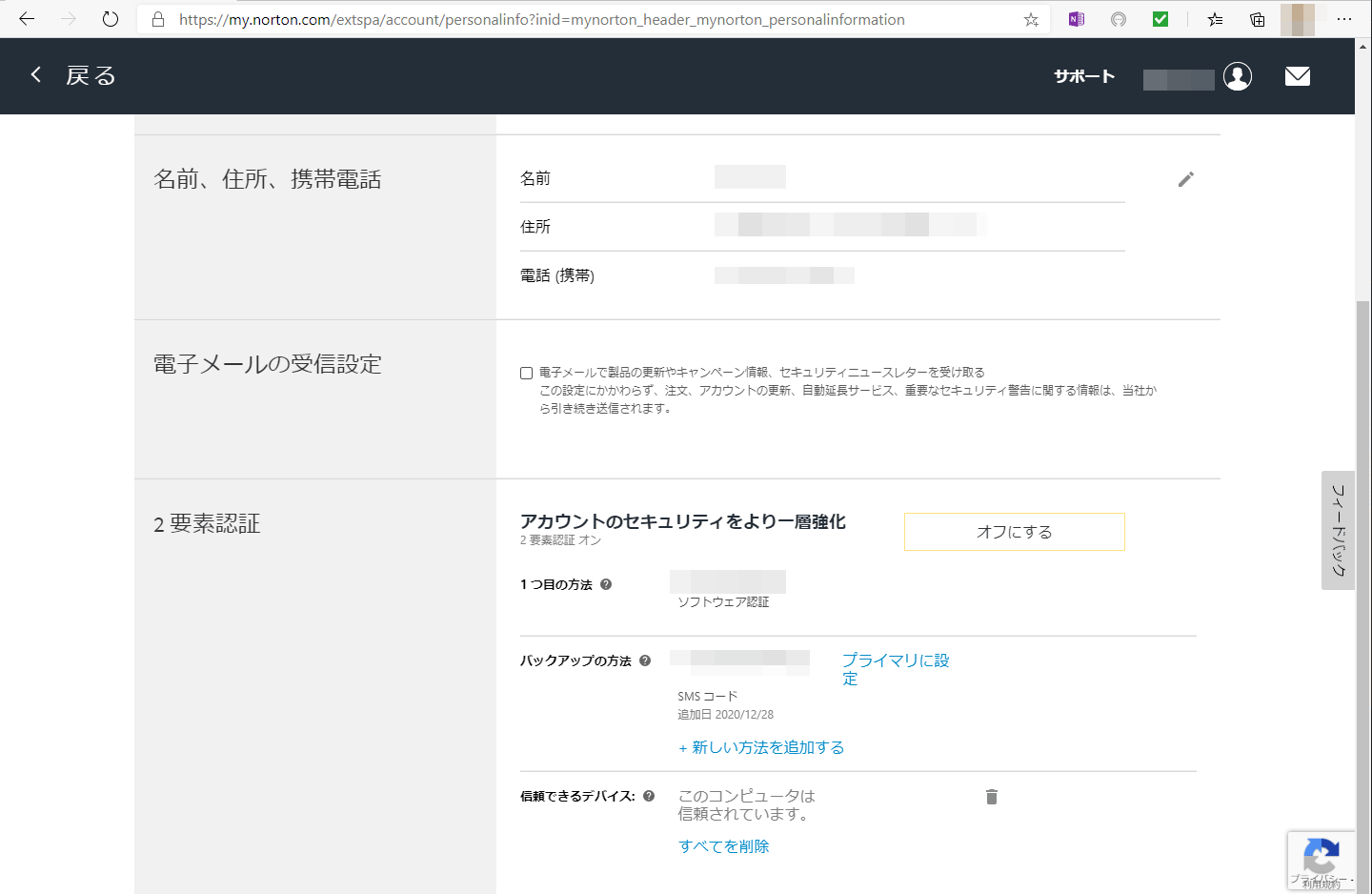Go back using the 戻る chevron

36,74
